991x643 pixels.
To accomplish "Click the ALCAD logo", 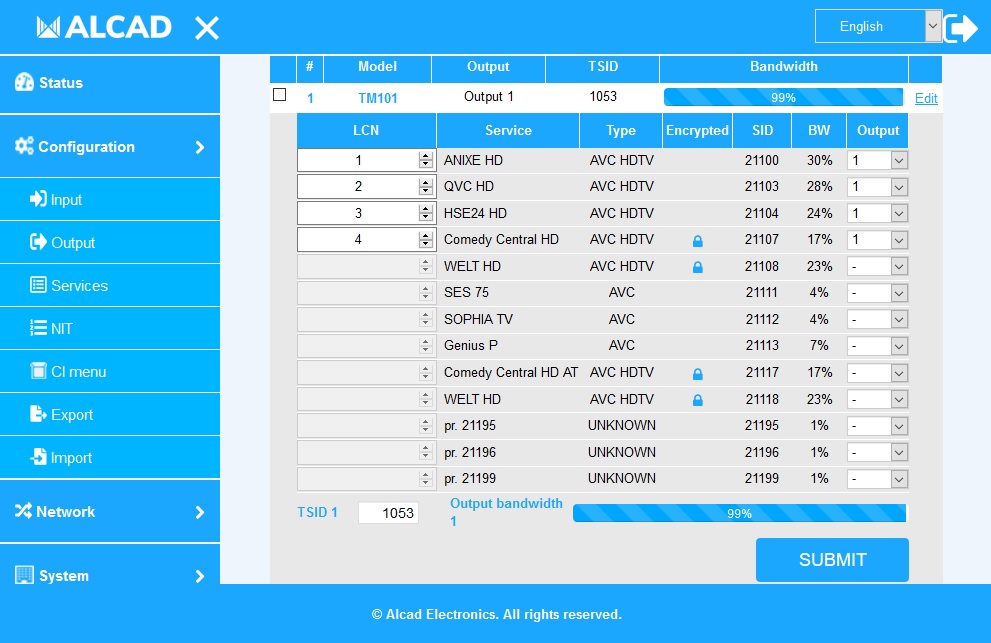I will [104, 27].
